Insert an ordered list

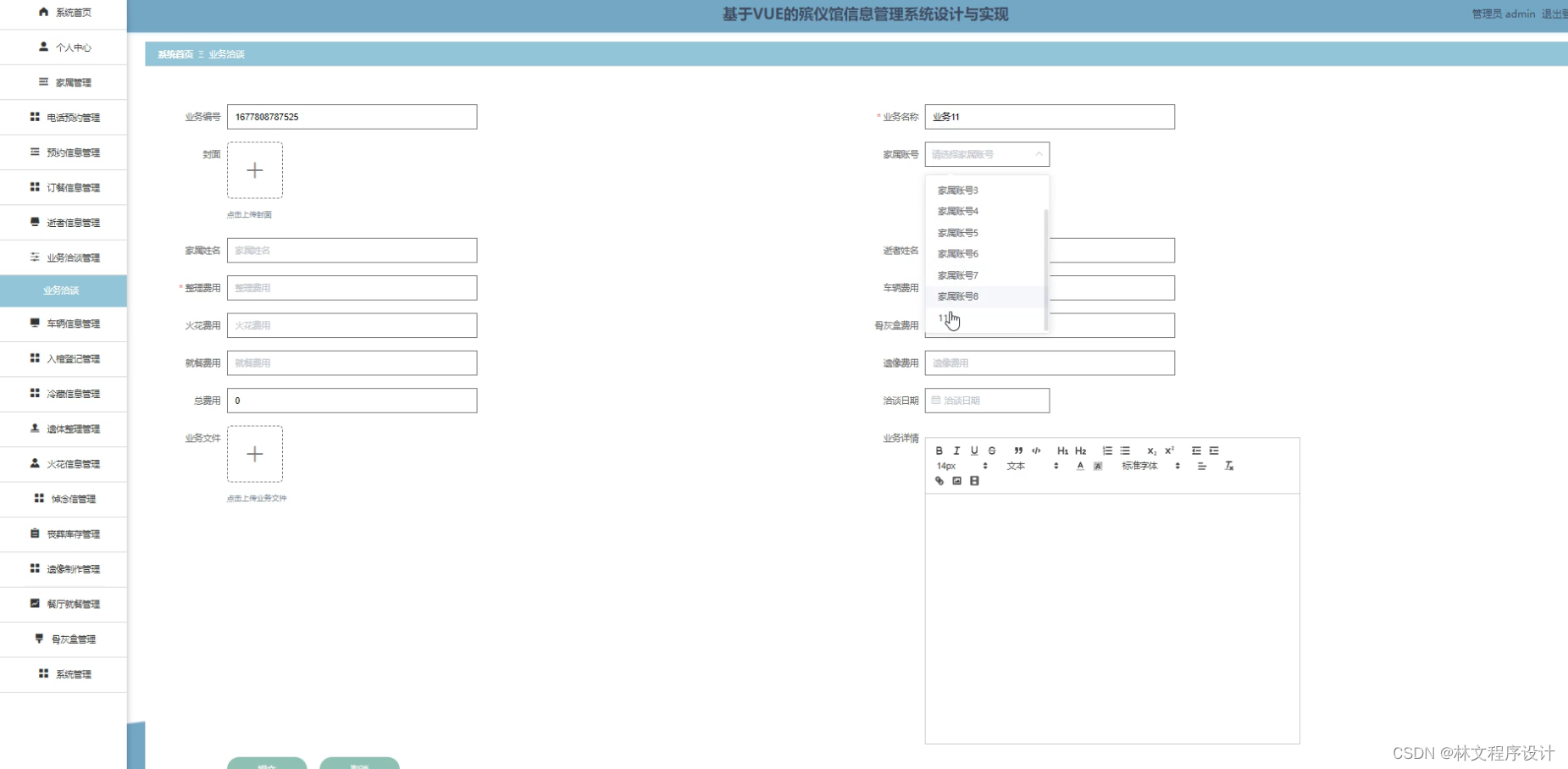click(x=1108, y=451)
